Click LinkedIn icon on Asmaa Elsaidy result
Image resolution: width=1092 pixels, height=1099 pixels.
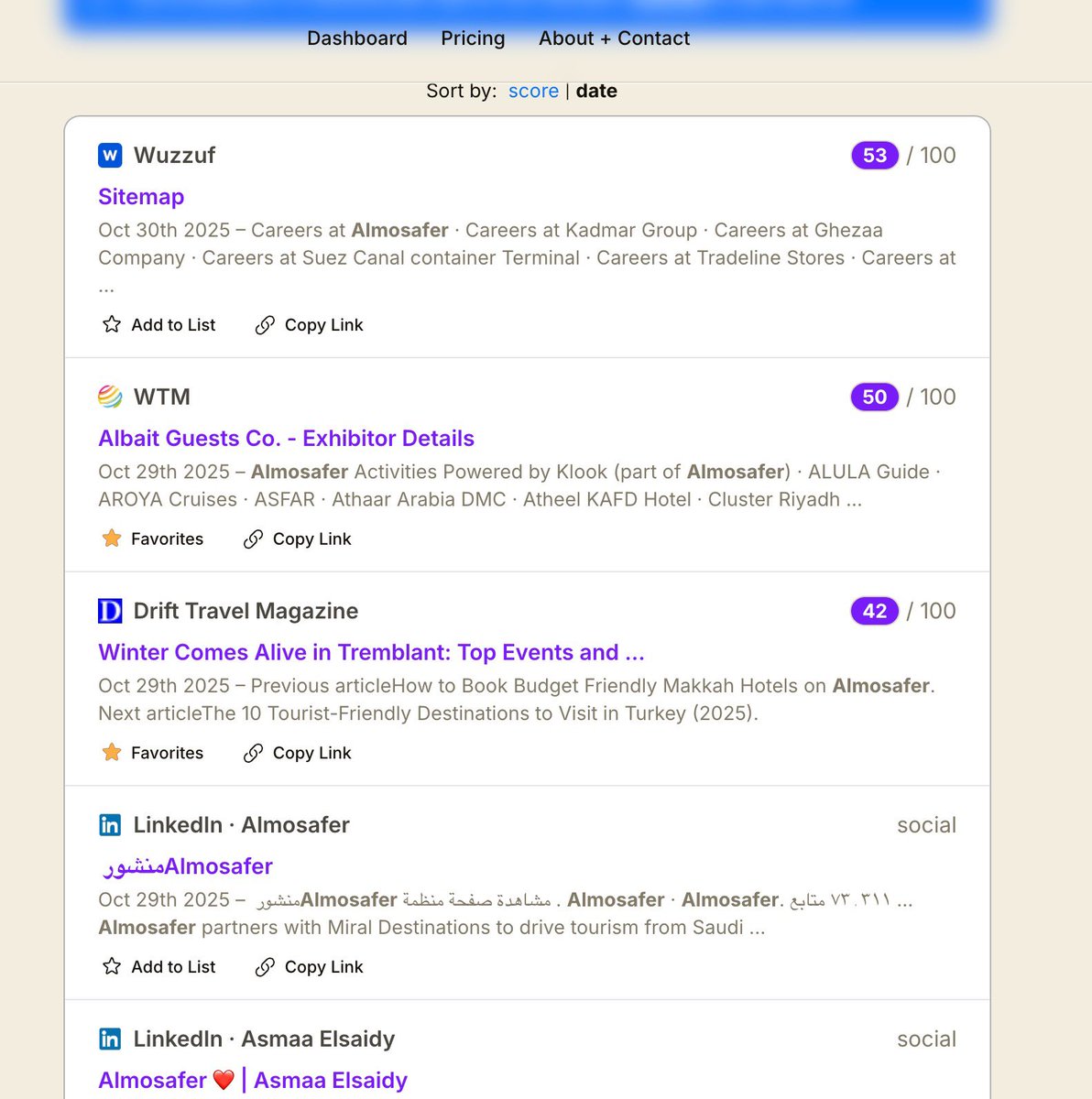point(110,1039)
